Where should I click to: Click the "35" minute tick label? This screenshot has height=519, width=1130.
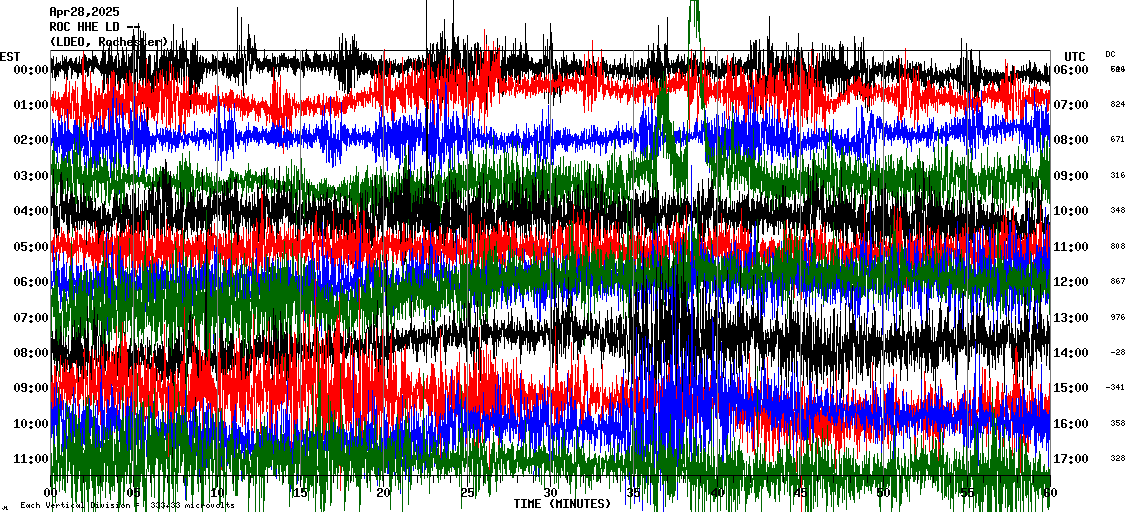click(x=633, y=493)
